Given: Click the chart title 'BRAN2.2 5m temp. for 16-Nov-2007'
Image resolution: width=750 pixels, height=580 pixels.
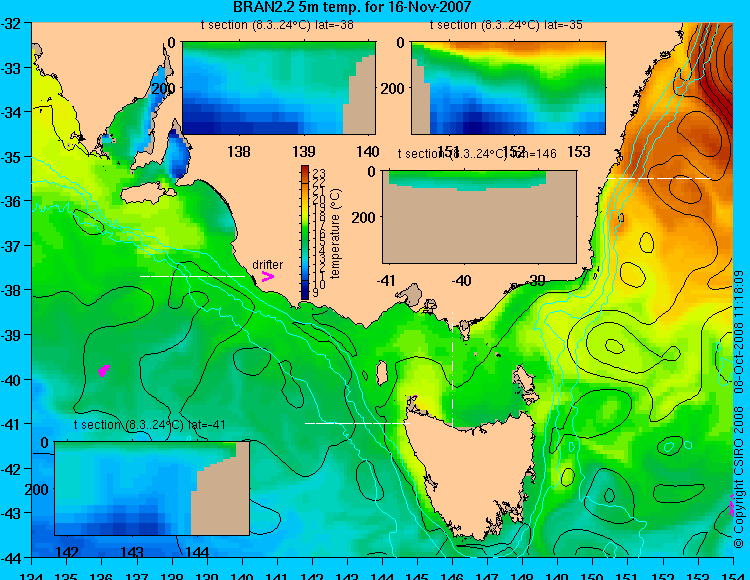Looking at the screenshot, I should coord(352,7).
